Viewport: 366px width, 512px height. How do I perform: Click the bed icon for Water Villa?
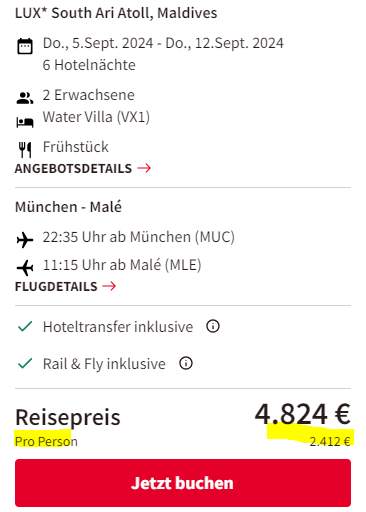[25, 122]
